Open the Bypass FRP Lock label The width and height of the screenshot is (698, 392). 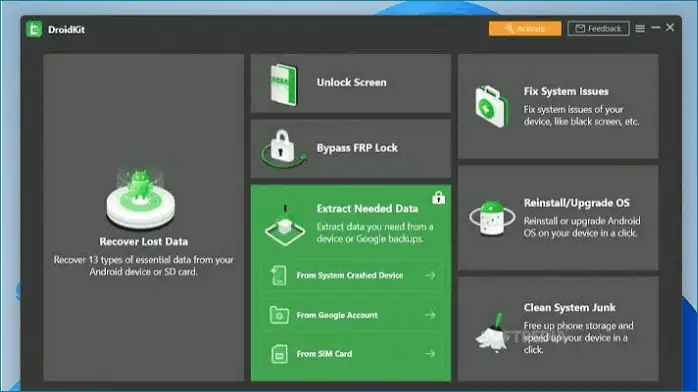tap(357, 148)
